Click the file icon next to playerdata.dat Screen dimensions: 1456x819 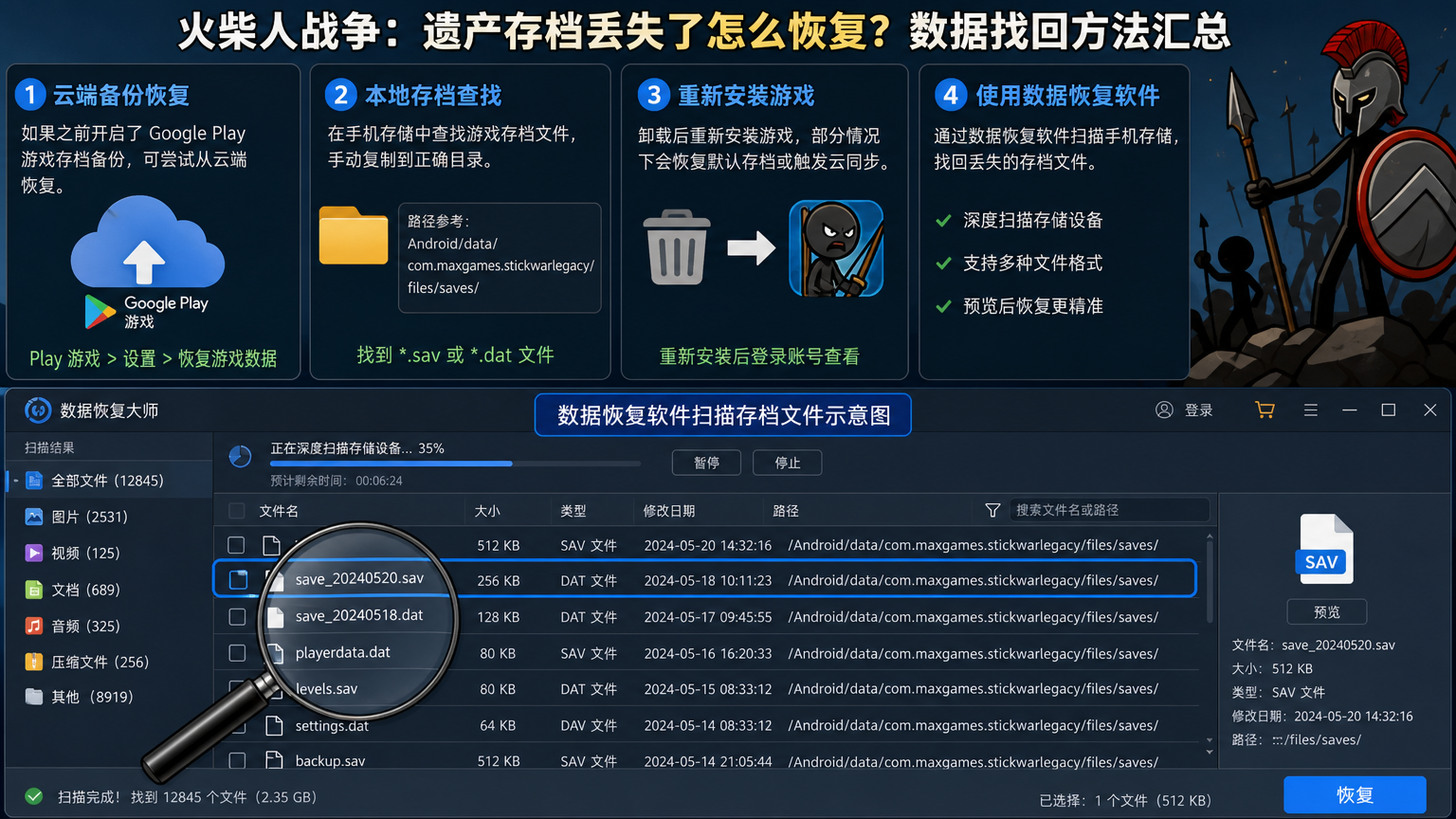pos(276,653)
